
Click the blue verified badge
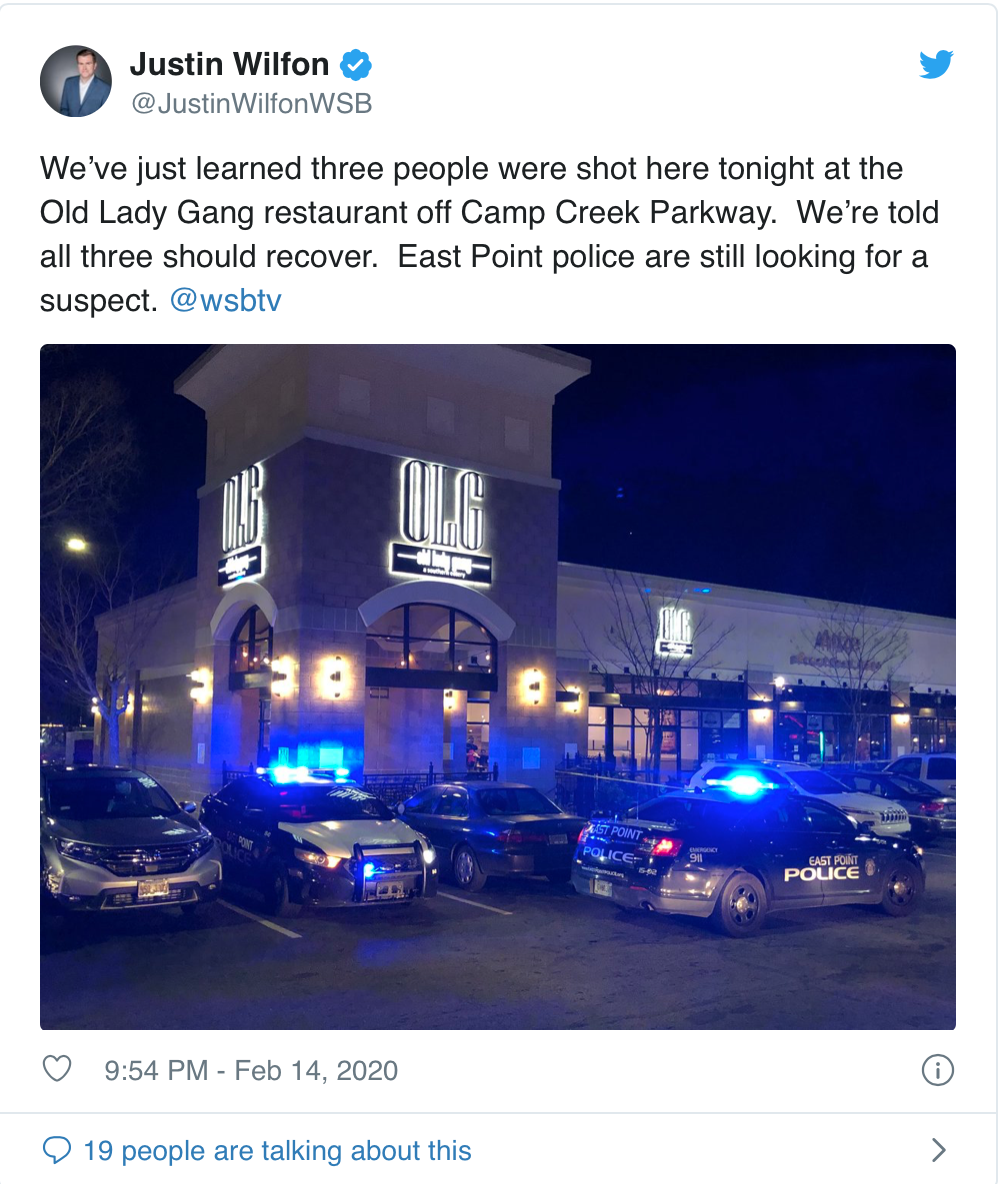356,65
